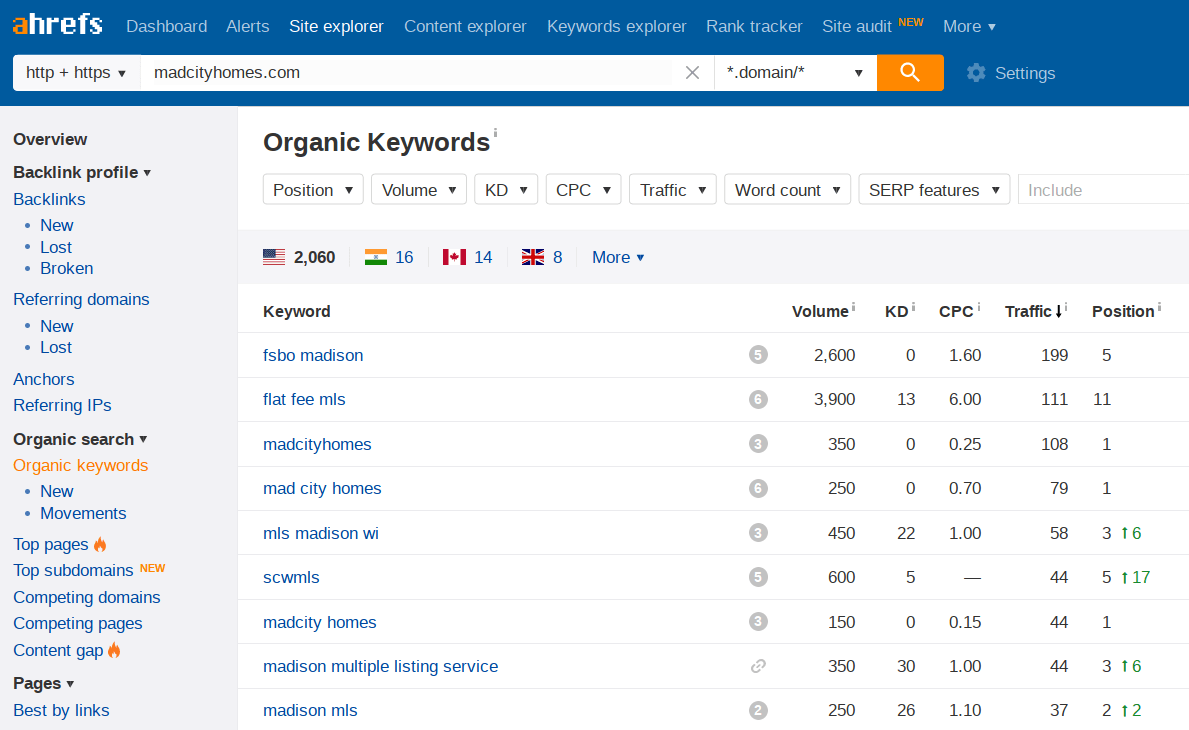
Task: Open Movements under Organic keywords
Action: (83, 513)
